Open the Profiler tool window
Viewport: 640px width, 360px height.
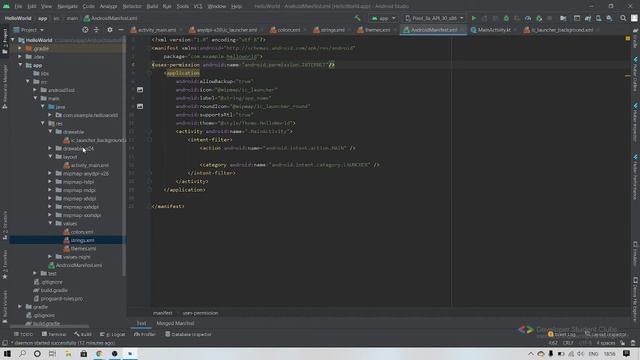145,334
